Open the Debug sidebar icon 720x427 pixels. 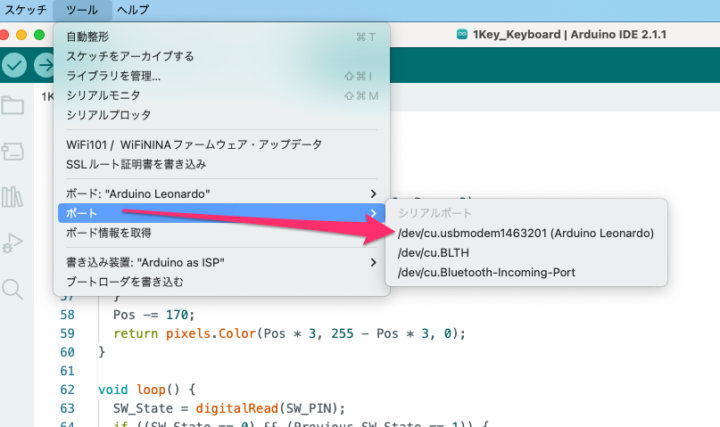coord(13,242)
